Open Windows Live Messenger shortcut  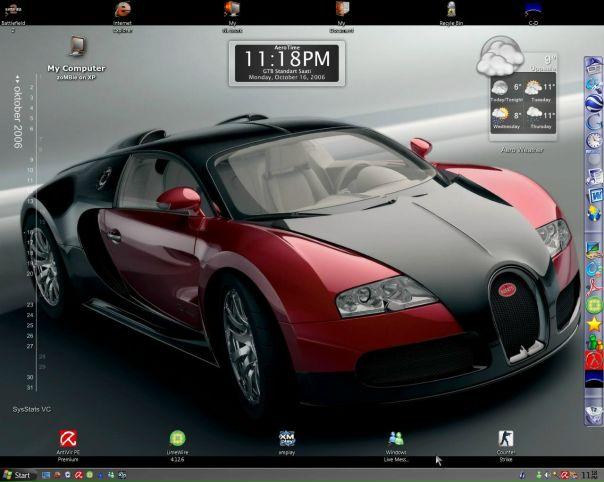(x=396, y=438)
